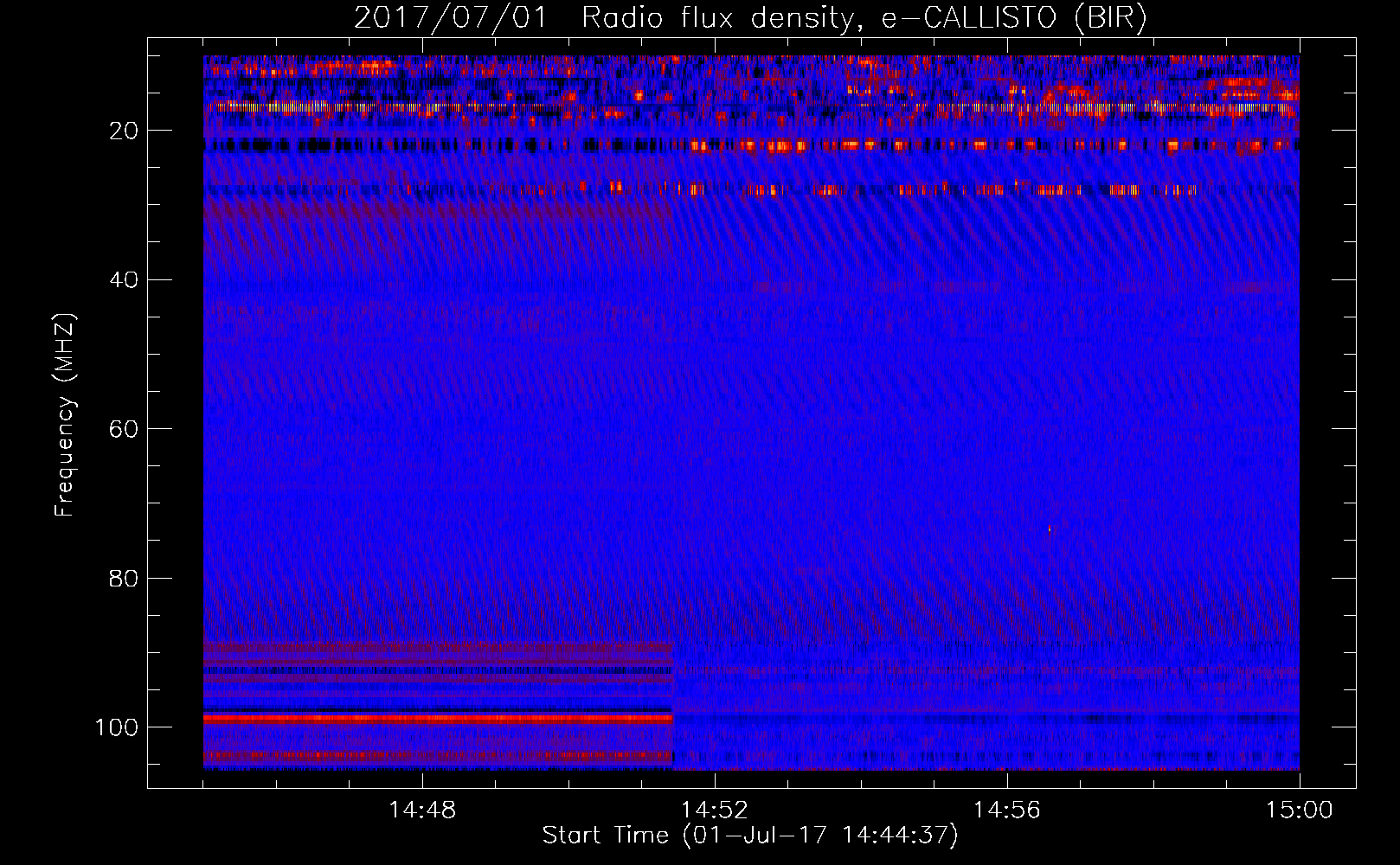Click the 15:00 time tick label

(x=1300, y=811)
